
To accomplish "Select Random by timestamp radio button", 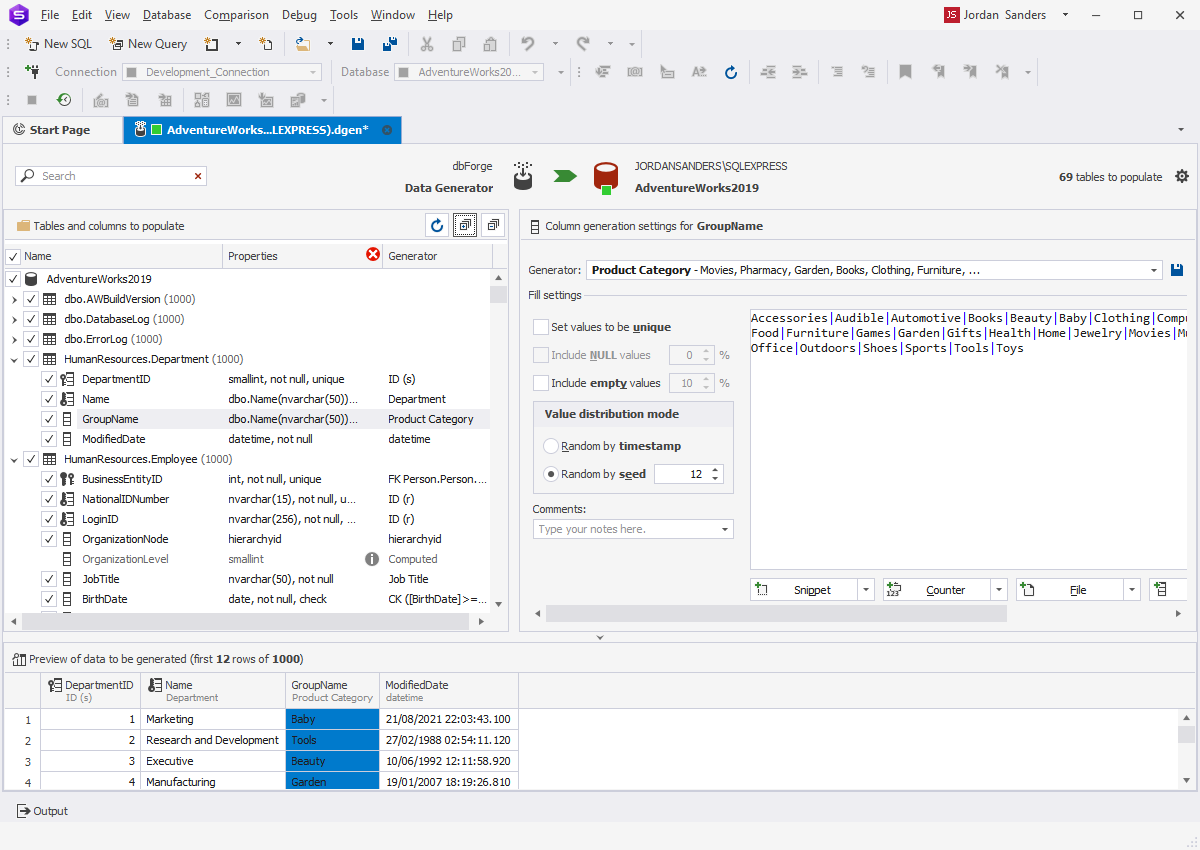I will (551, 446).
